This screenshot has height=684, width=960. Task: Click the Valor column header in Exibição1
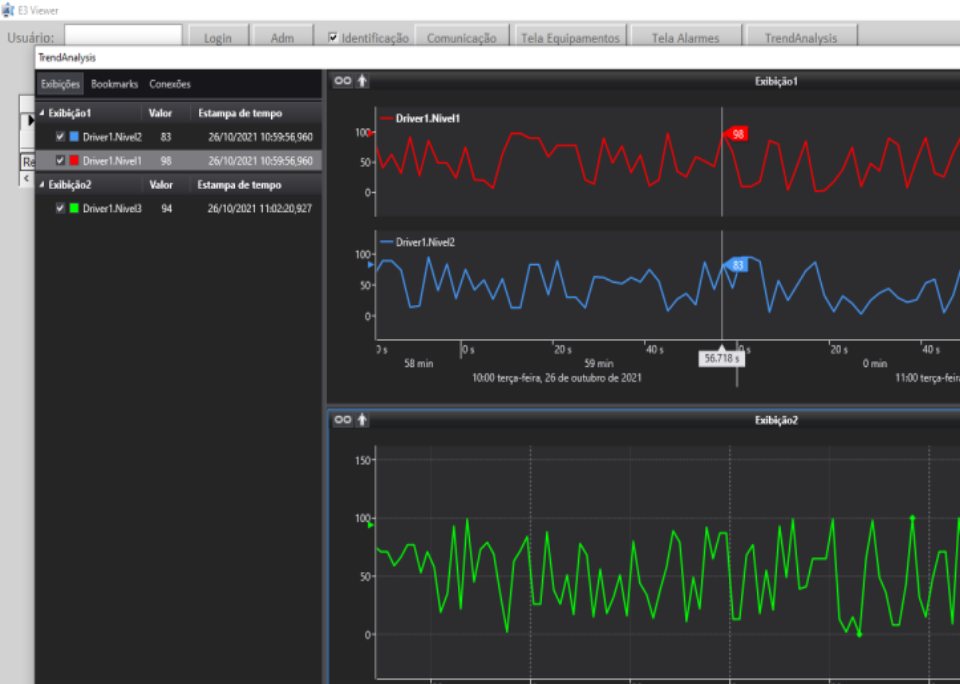coord(160,113)
